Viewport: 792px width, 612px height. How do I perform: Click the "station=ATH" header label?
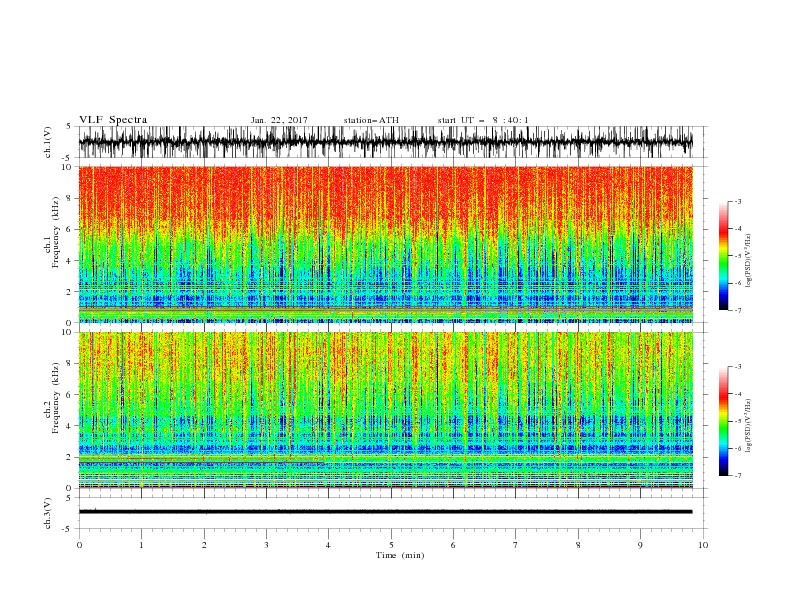pos(371,120)
